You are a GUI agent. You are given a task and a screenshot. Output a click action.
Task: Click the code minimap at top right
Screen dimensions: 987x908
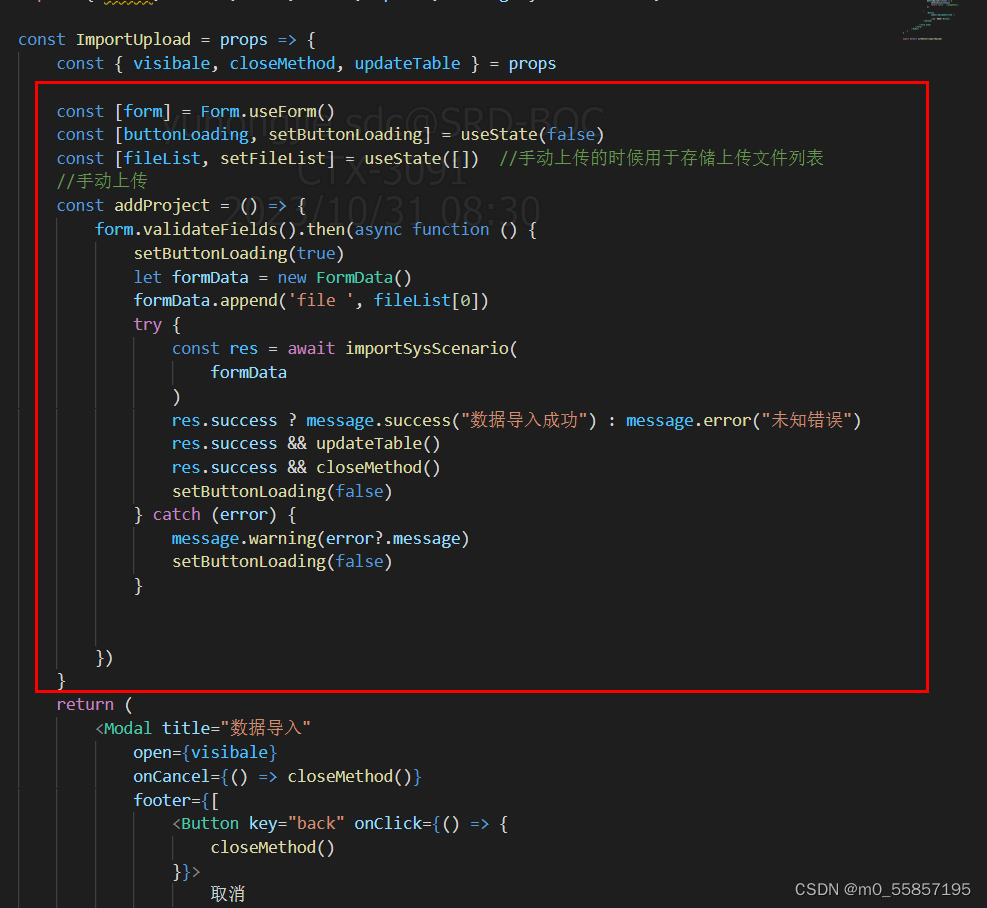[x=930, y=20]
